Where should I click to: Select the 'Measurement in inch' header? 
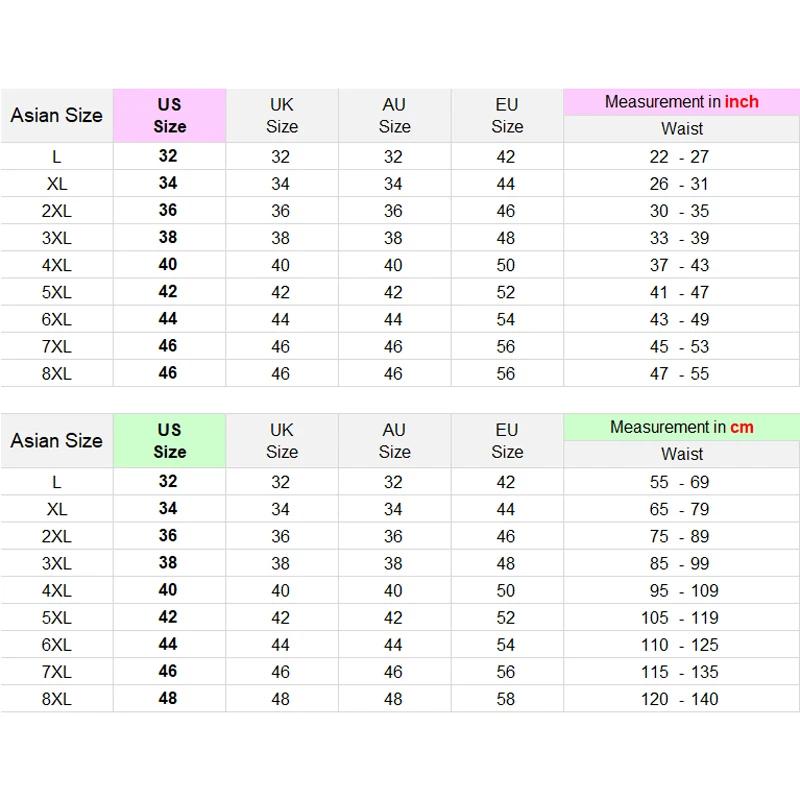(681, 102)
